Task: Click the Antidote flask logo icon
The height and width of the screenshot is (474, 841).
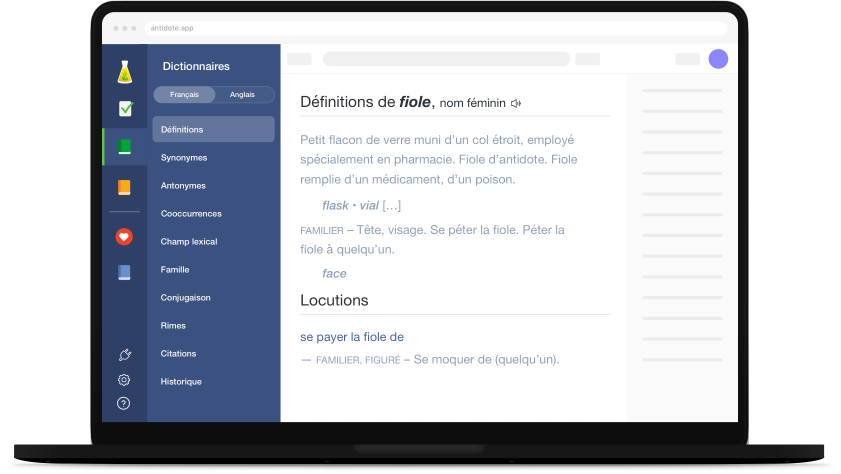Action: [124, 72]
